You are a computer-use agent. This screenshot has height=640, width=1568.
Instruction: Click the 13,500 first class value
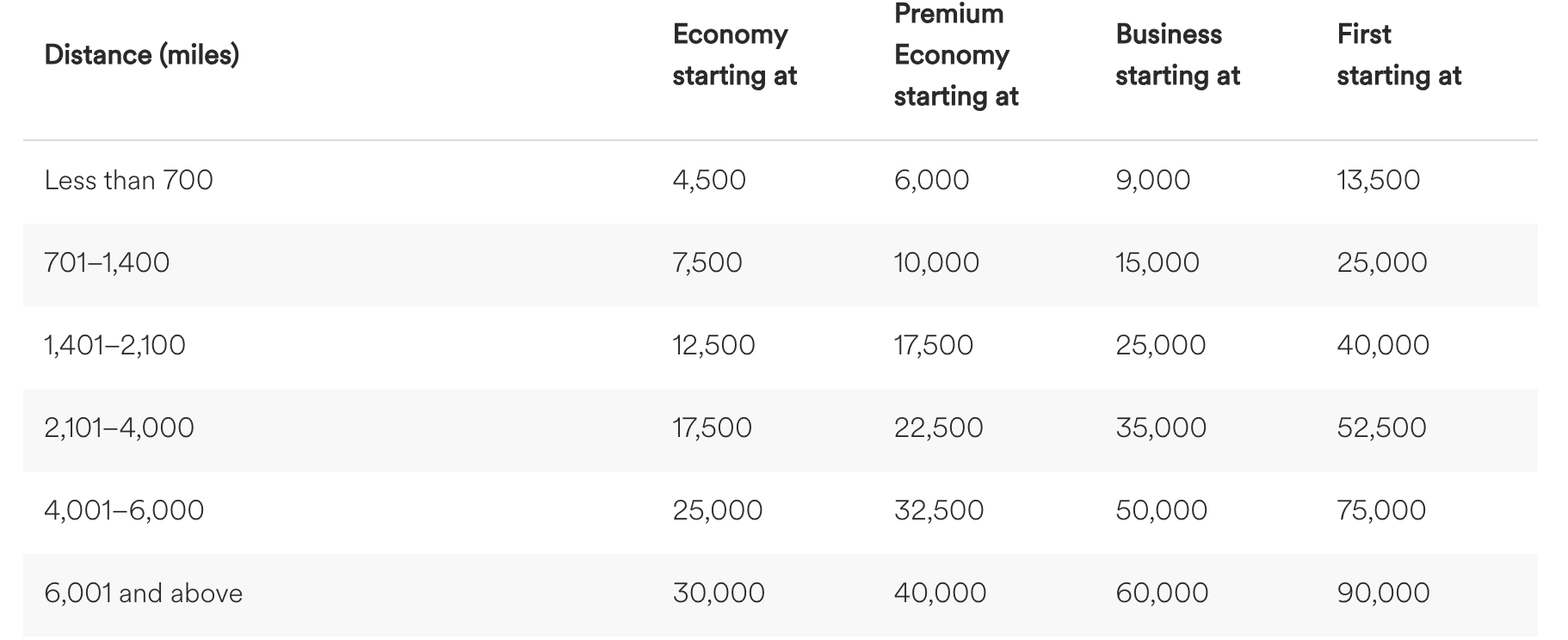pyautogui.click(x=1378, y=180)
